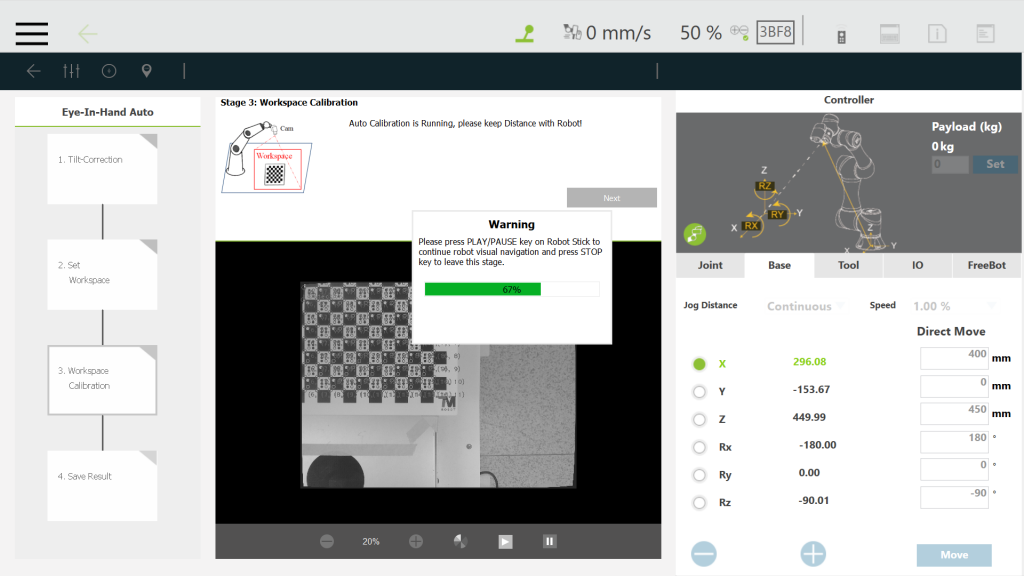Click the location pin icon in dark toolbar

pos(147,71)
